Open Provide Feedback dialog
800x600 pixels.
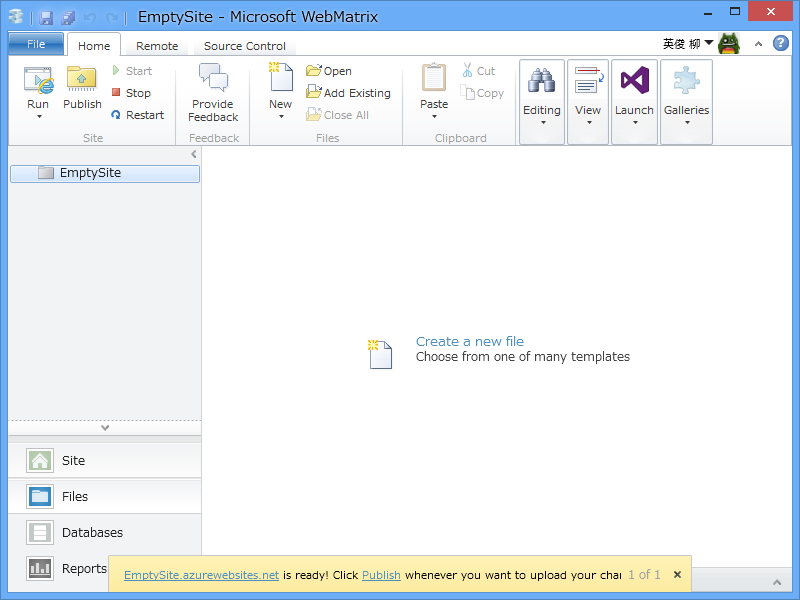213,92
